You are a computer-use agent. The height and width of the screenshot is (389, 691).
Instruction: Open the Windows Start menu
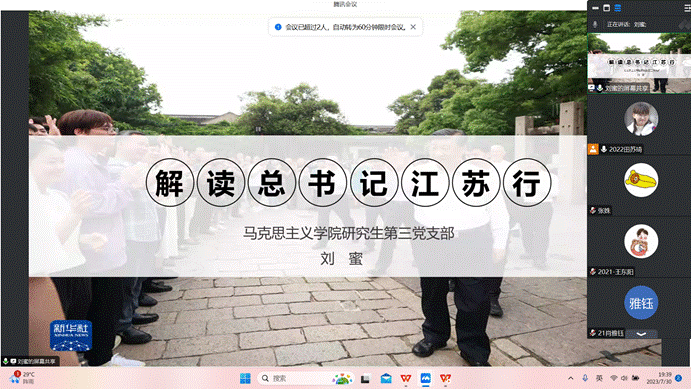coord(245,378)
